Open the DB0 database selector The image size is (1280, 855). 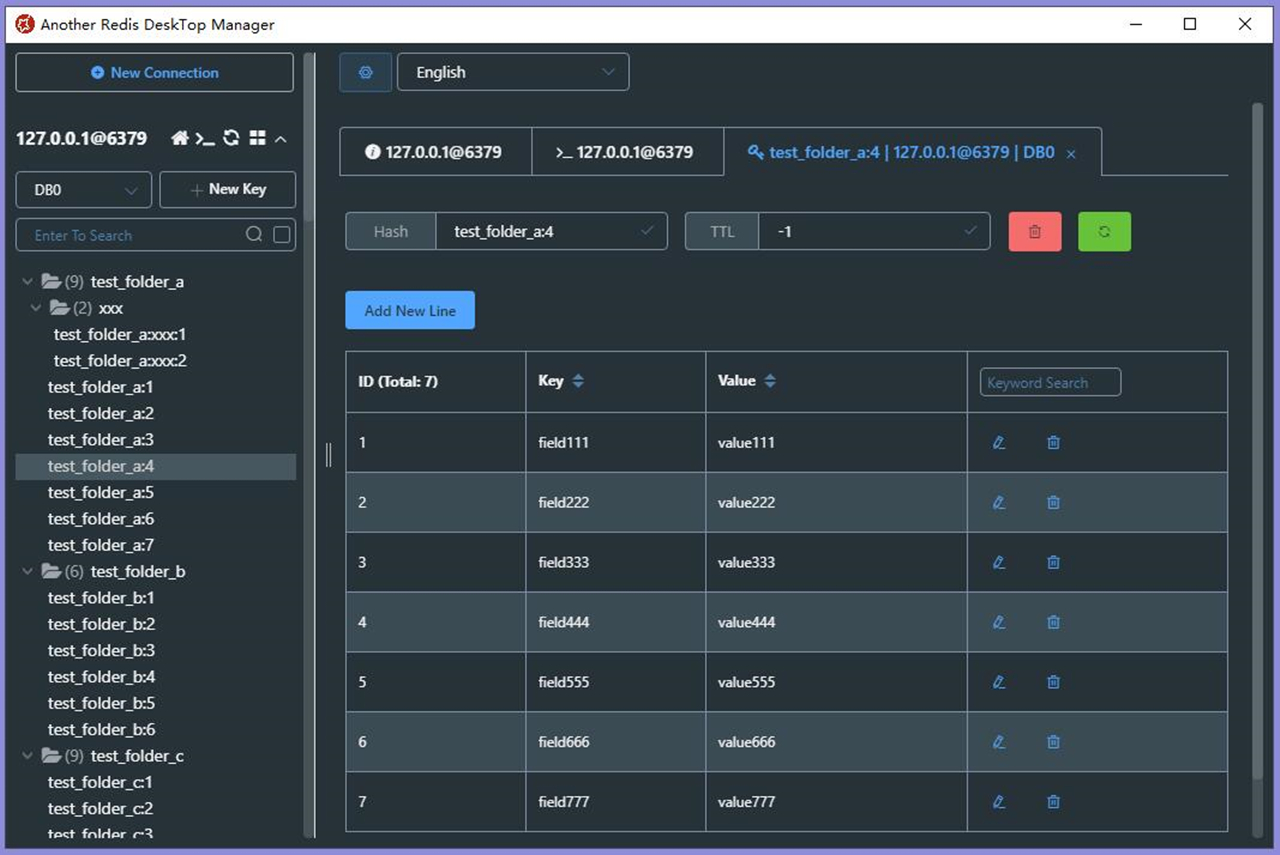pyautogui.click(x=83, y=189)
